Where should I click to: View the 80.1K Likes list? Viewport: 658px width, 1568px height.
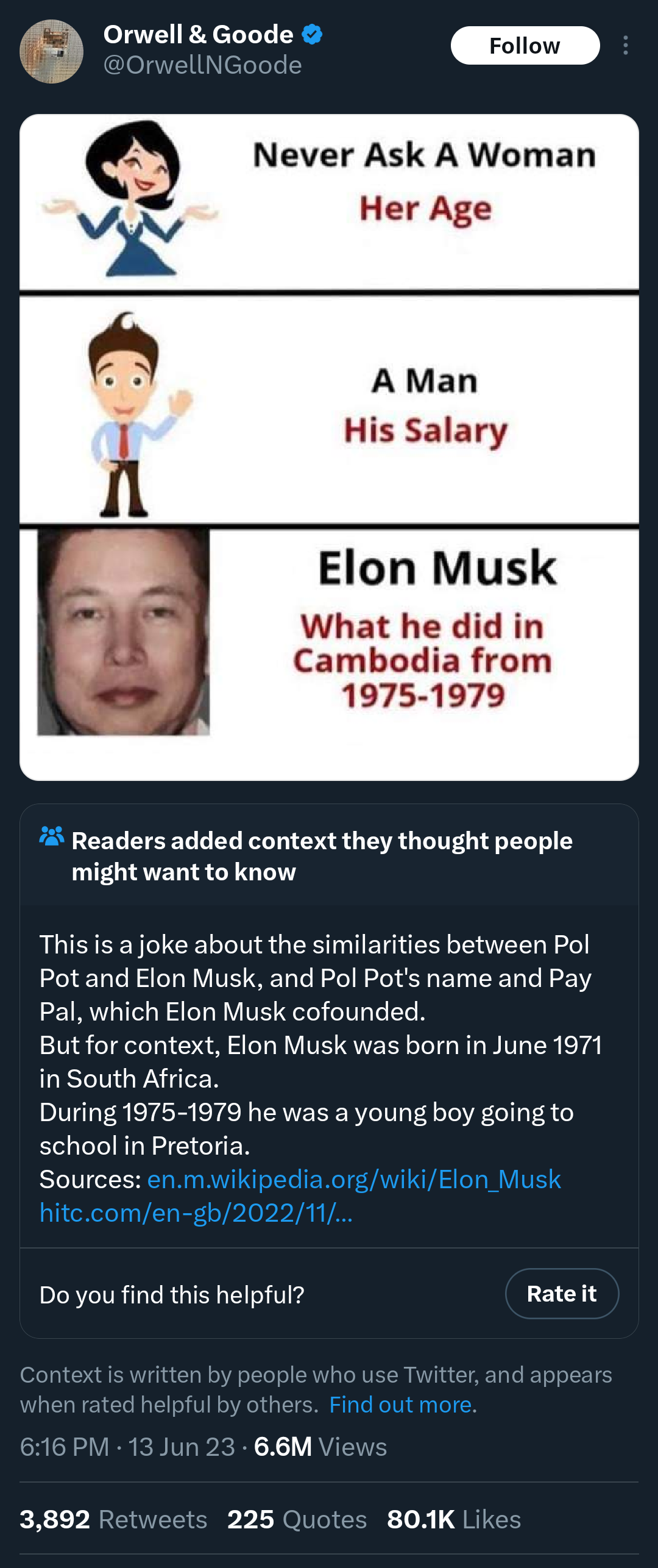tap(454, 1519)
